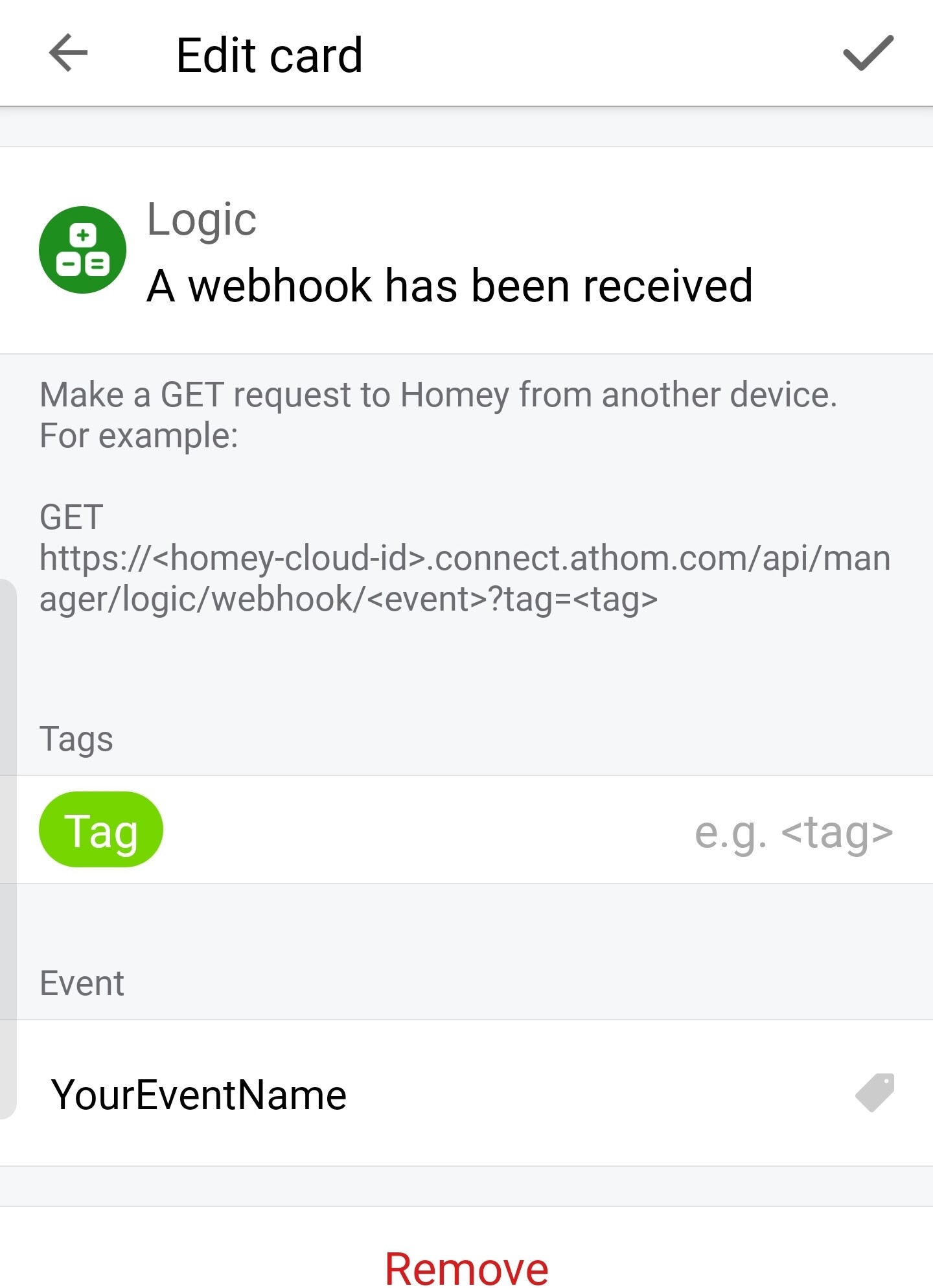Viewport: 933px width, 1288px height.
Task: Tap the Event section header
Action: pyautogui.click(x=82, y=983)
